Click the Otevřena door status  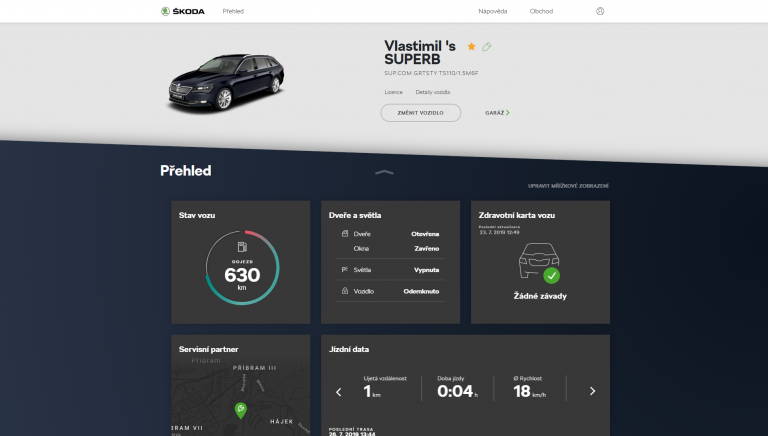pos(425,234)
